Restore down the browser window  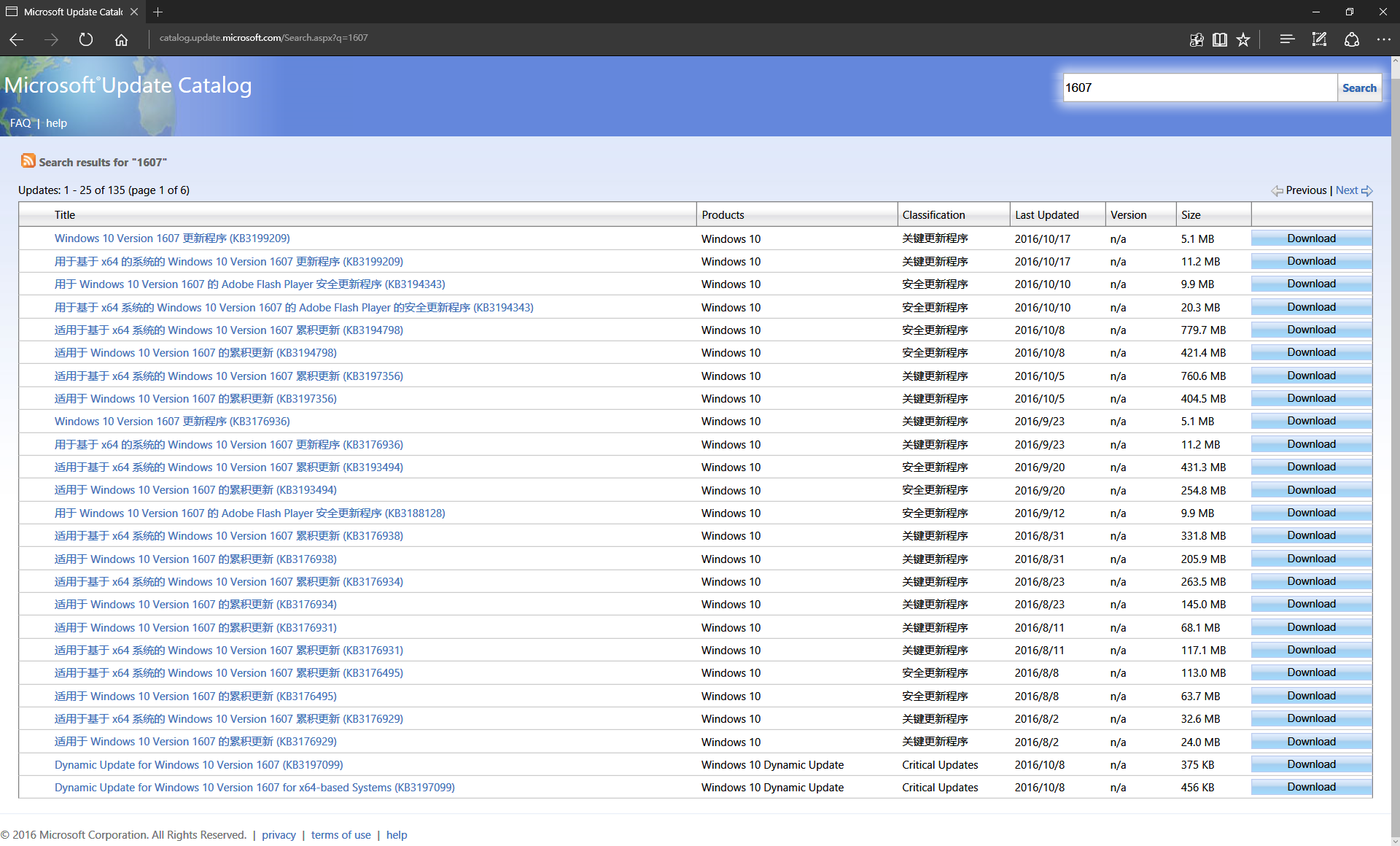coord(1349,12)
